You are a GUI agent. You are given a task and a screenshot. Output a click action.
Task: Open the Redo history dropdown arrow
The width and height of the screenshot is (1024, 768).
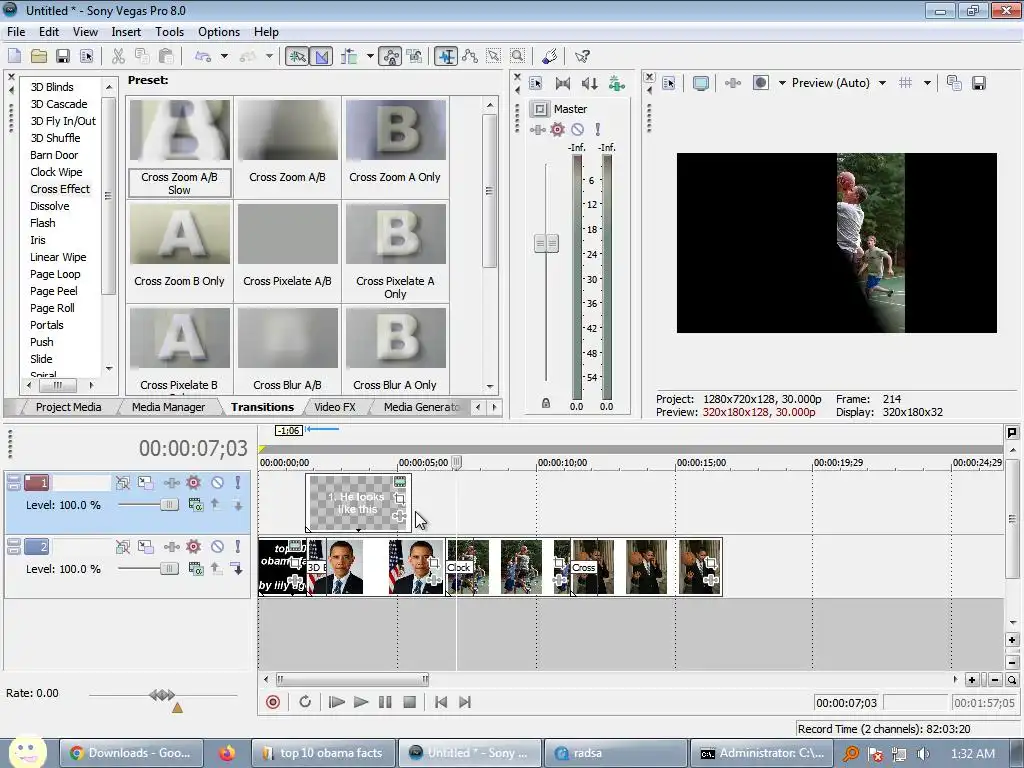click(269, 56)
